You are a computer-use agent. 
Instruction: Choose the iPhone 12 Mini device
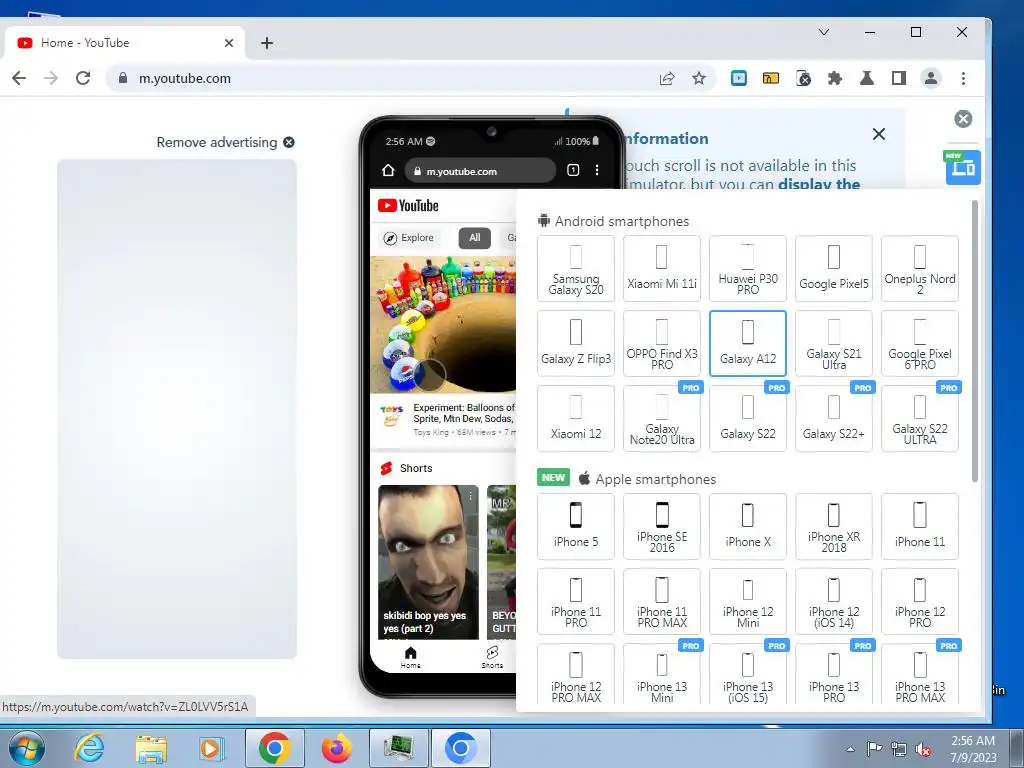pos(748,601)
